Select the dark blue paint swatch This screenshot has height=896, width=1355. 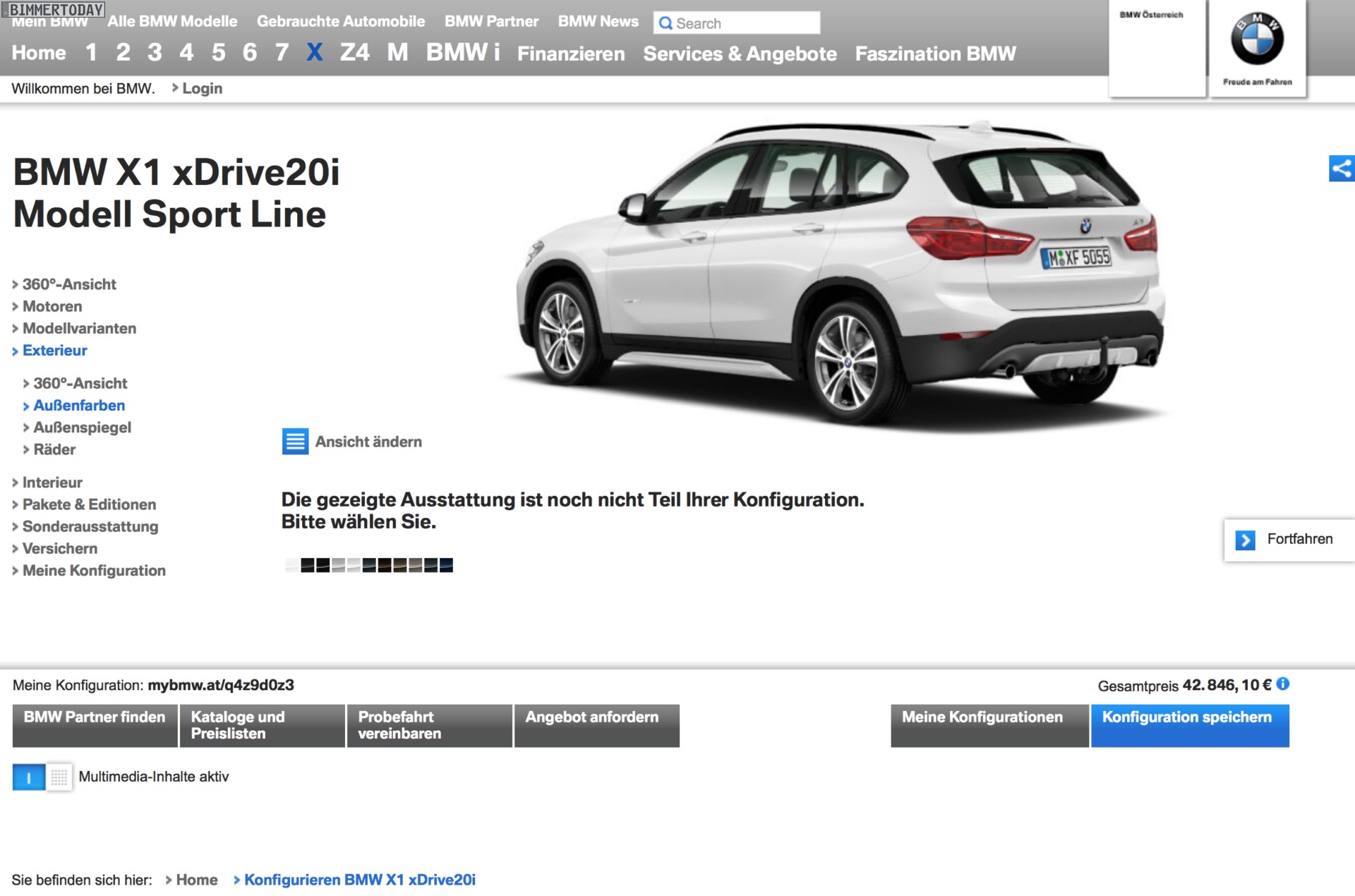[446, 565]
